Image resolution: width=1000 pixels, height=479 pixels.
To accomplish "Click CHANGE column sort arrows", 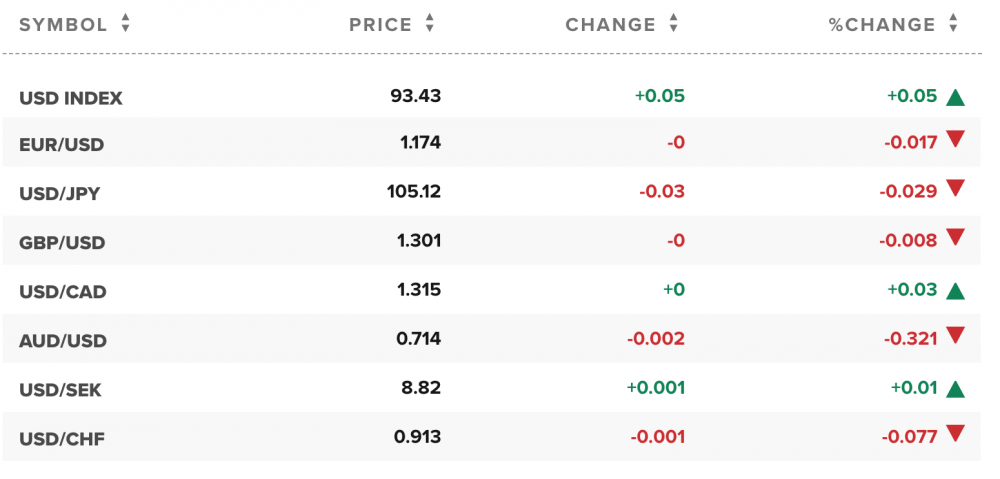I will click(673, 24).
